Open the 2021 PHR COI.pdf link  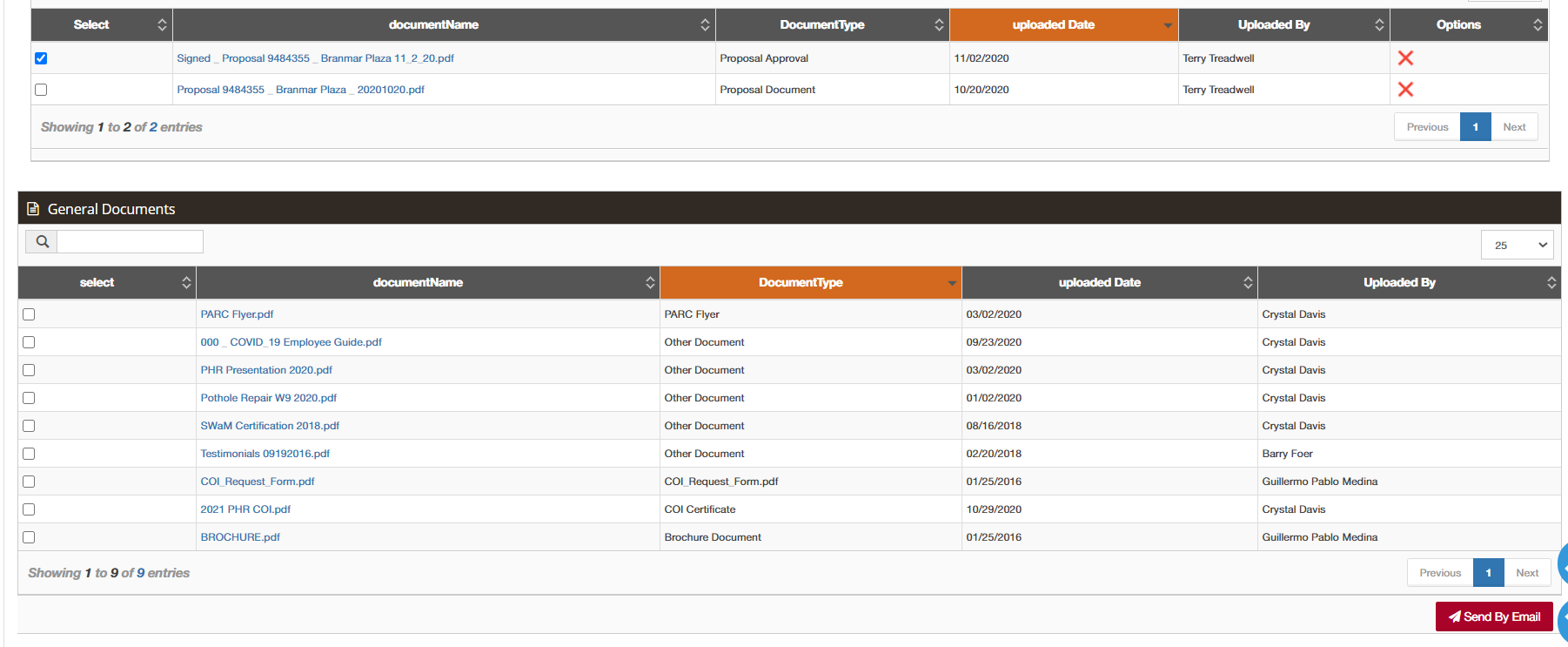point(245,509)
